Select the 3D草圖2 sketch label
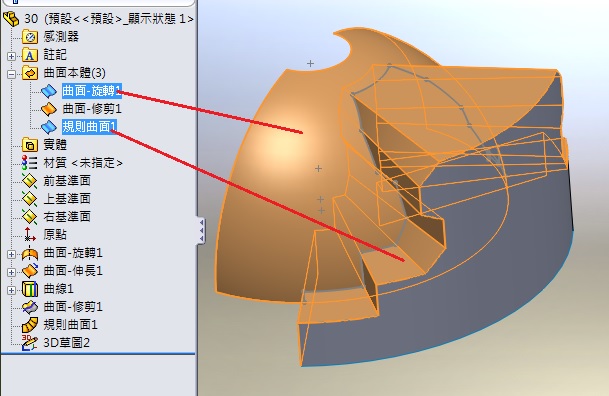The image size is (609, 396). pyautogui.click(x=66, y=342)
